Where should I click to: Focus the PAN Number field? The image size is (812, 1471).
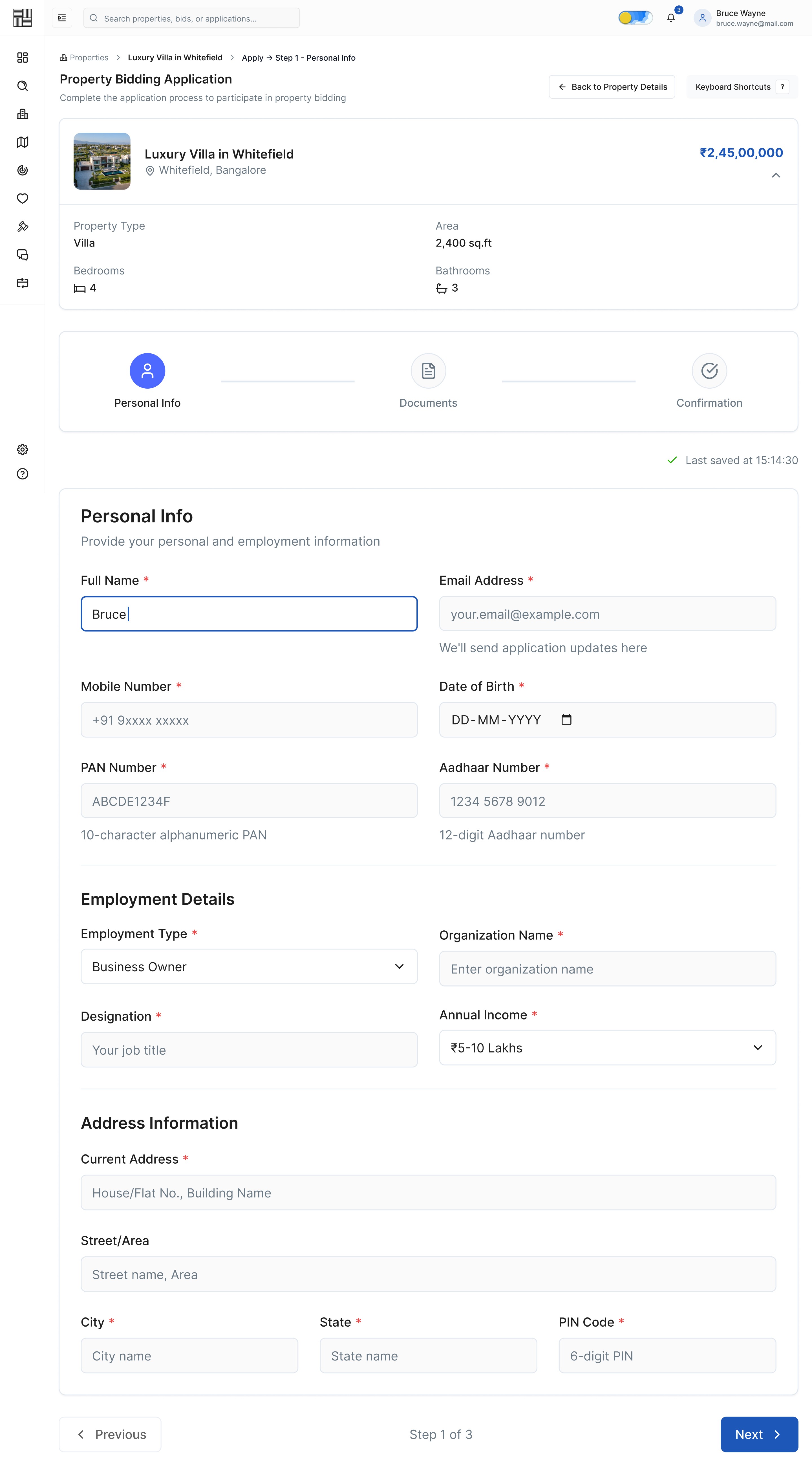(249, 801)
